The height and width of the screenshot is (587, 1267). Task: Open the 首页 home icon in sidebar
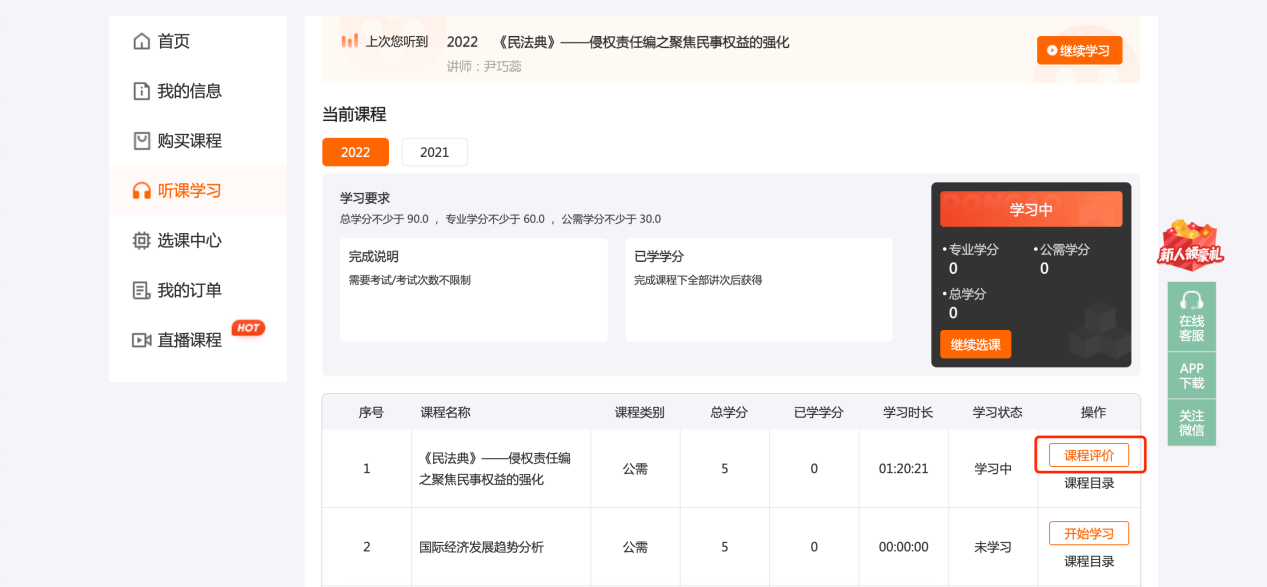tap(141, 41)
